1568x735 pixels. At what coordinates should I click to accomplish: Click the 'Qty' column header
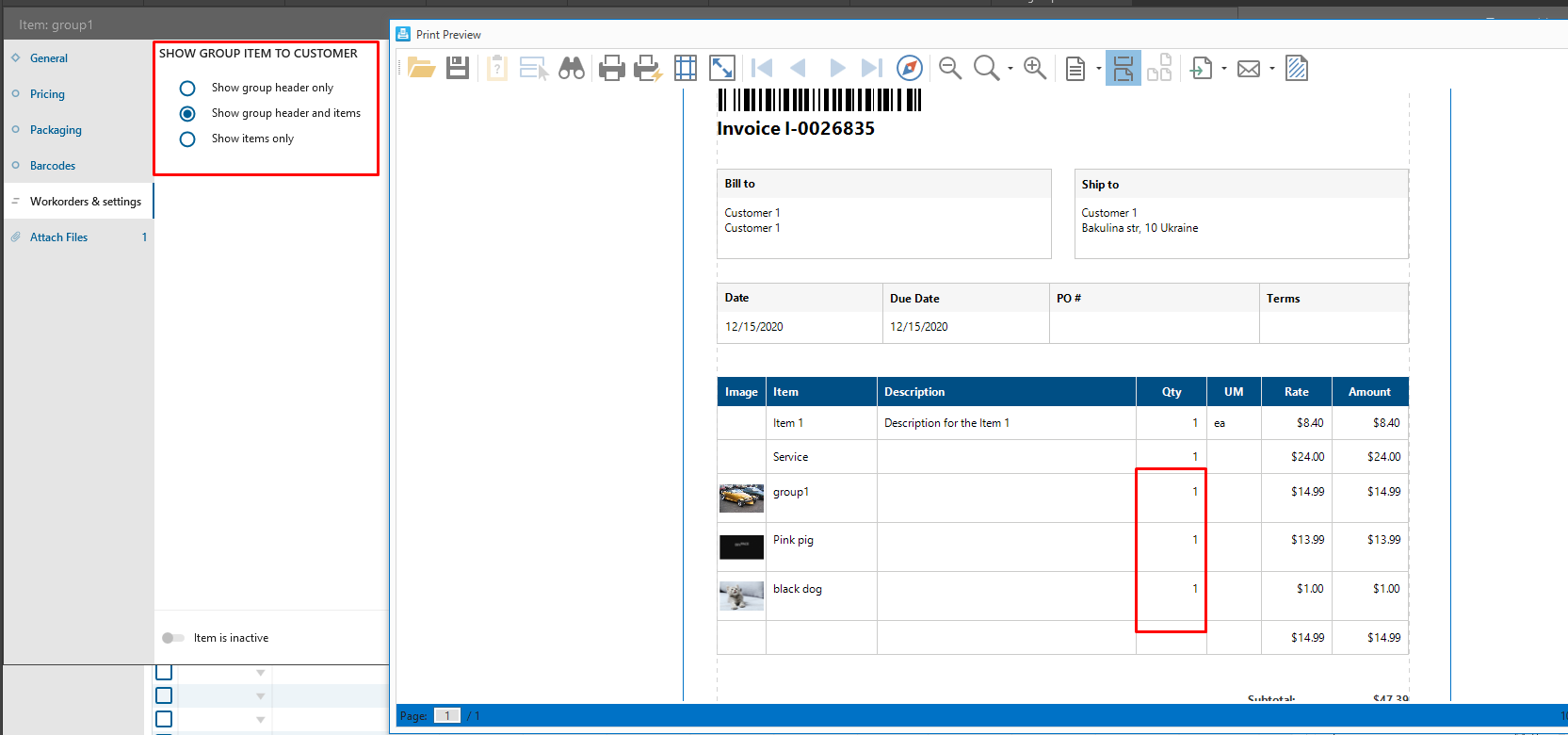[x=1172, y=392]
